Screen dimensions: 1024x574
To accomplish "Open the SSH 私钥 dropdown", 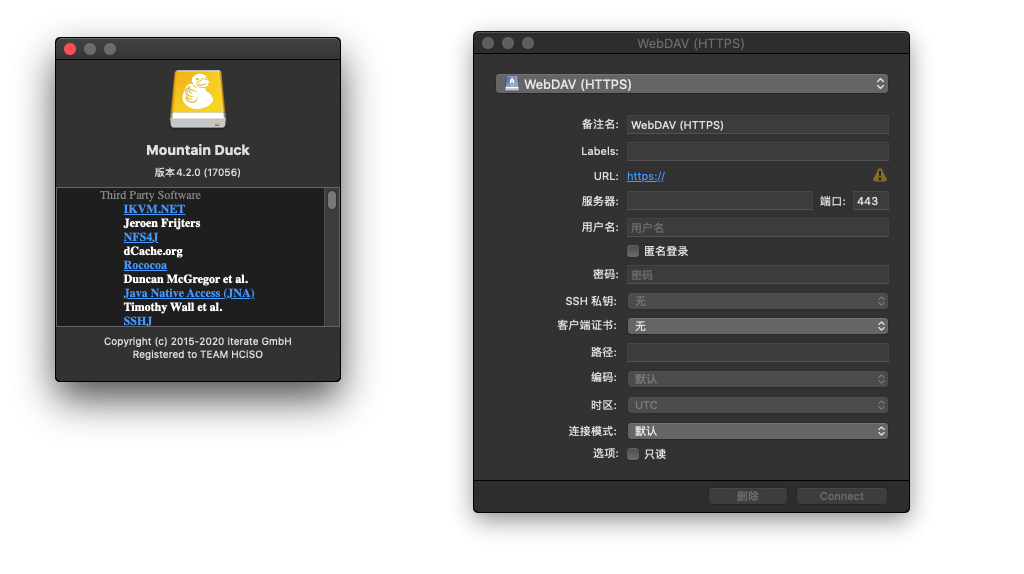I will tap(758, 301).
